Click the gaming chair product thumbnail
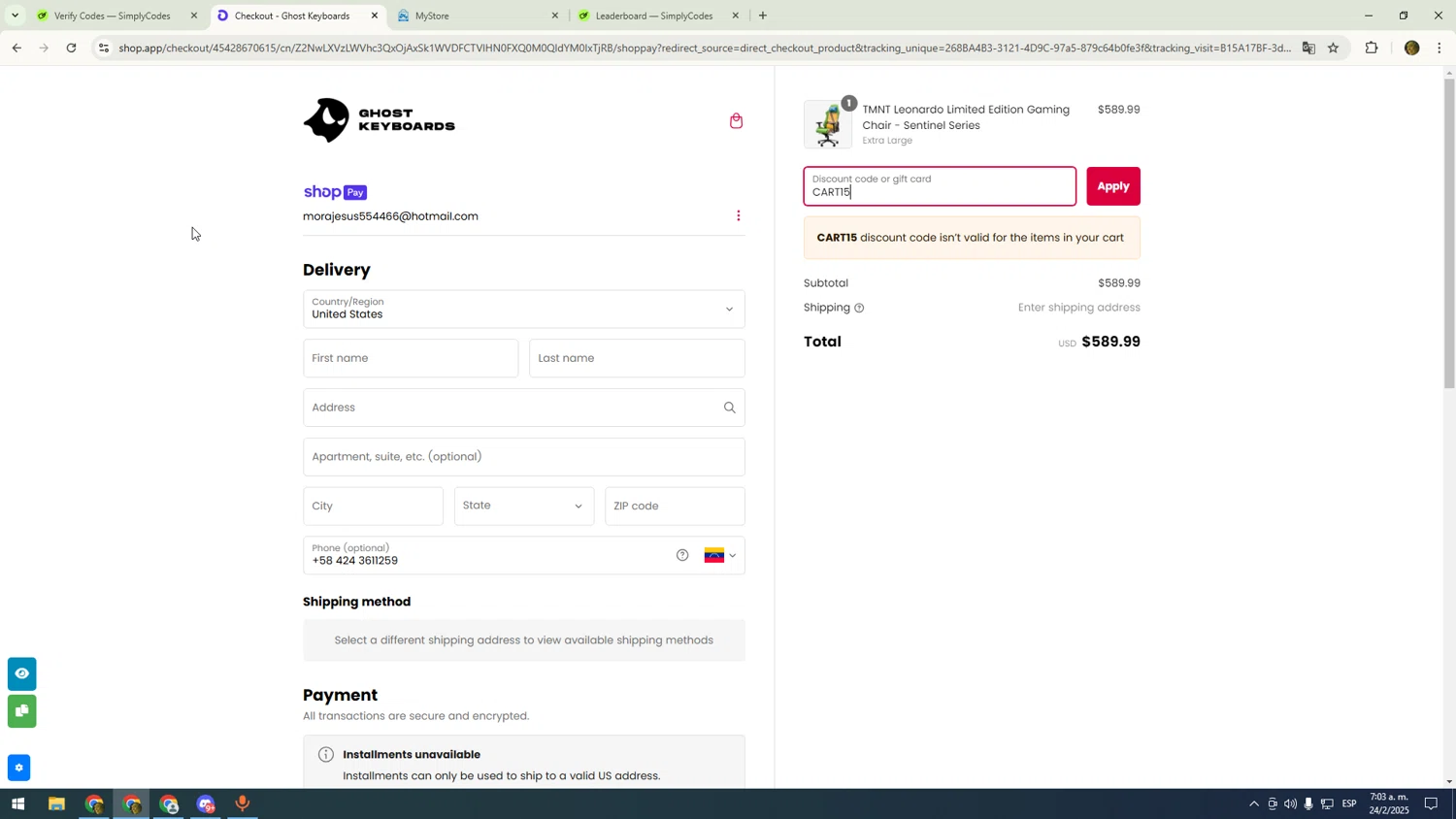1456x819 pixels. (x=828, y=124)
